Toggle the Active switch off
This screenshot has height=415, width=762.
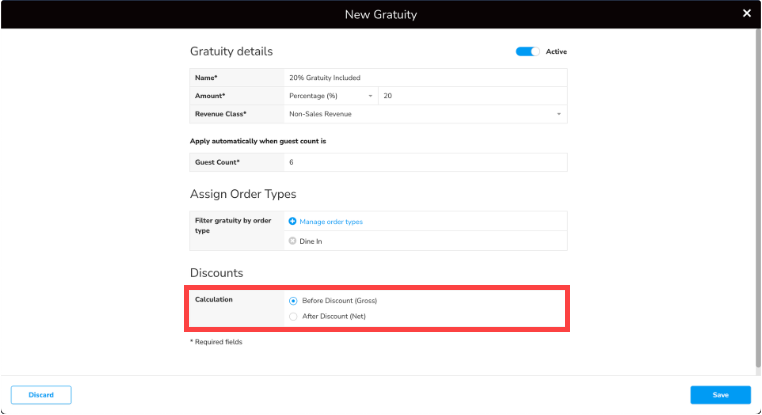tap(527, 51)
